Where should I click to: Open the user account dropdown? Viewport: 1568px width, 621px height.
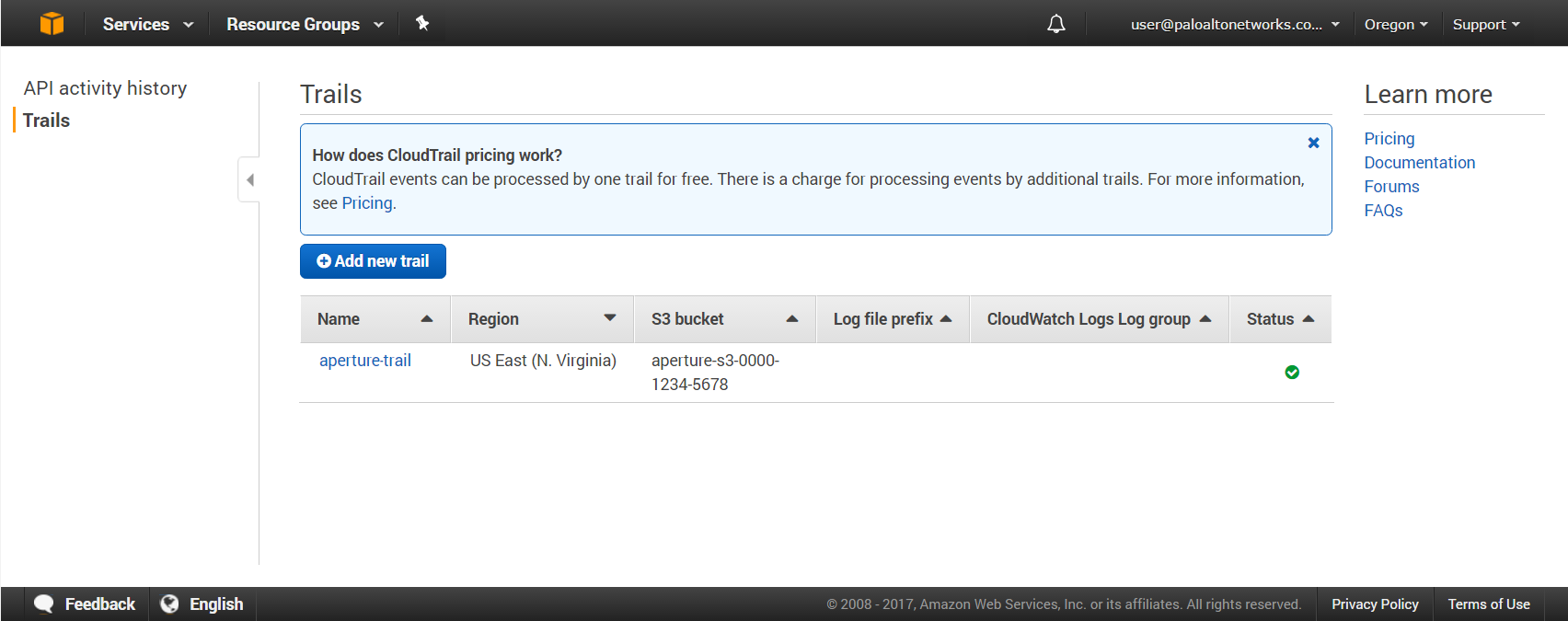(1234, 24)
